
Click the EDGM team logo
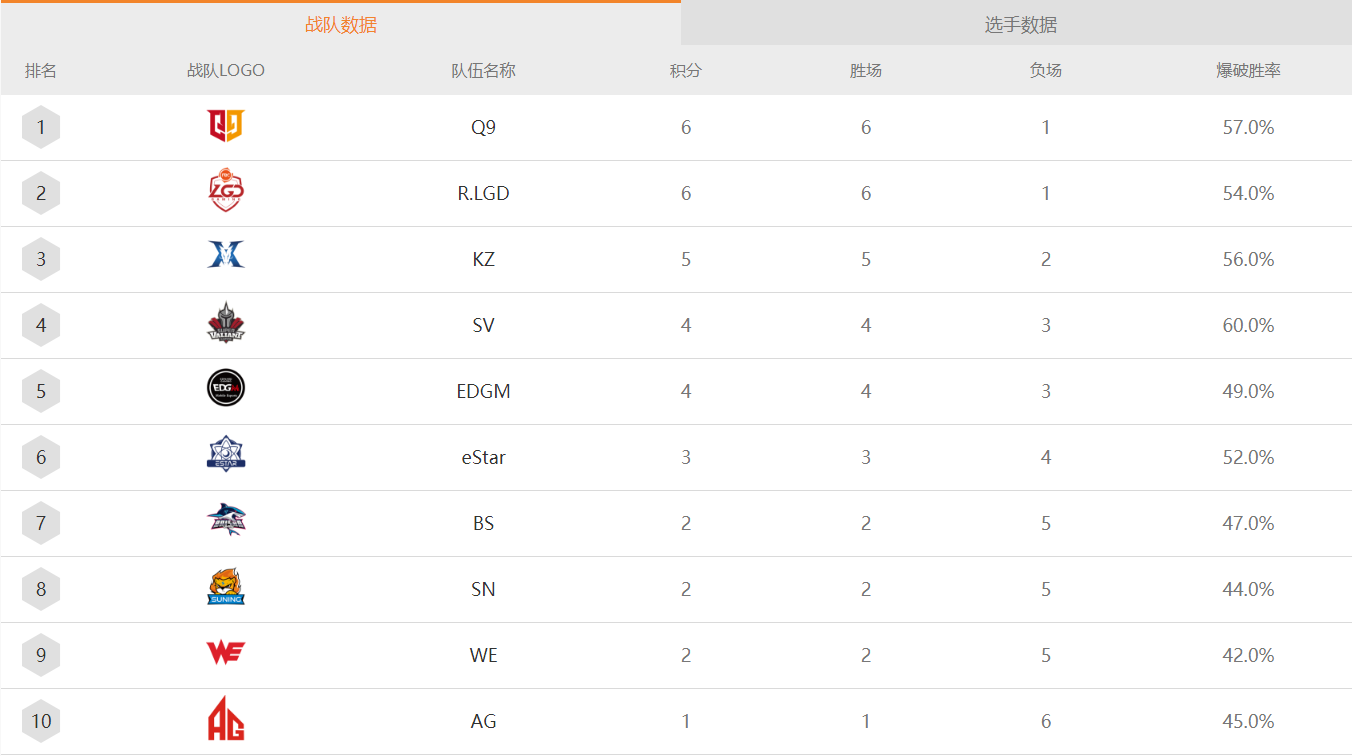coord(226,390)
